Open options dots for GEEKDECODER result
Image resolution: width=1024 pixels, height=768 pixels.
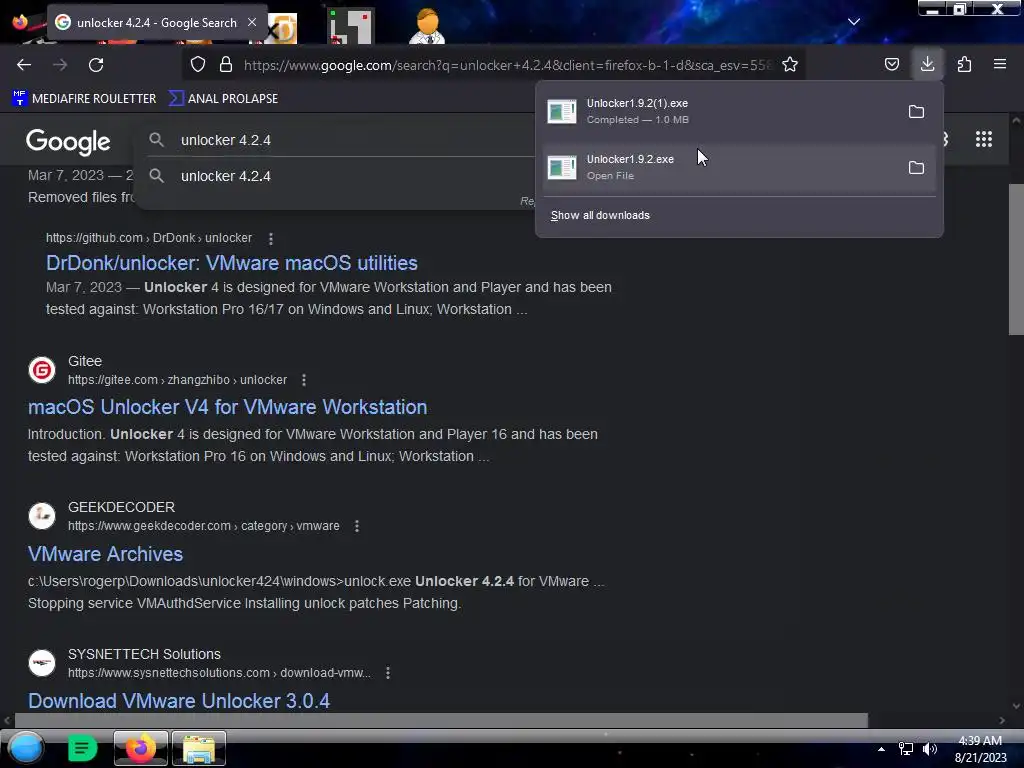click(357, 526)
